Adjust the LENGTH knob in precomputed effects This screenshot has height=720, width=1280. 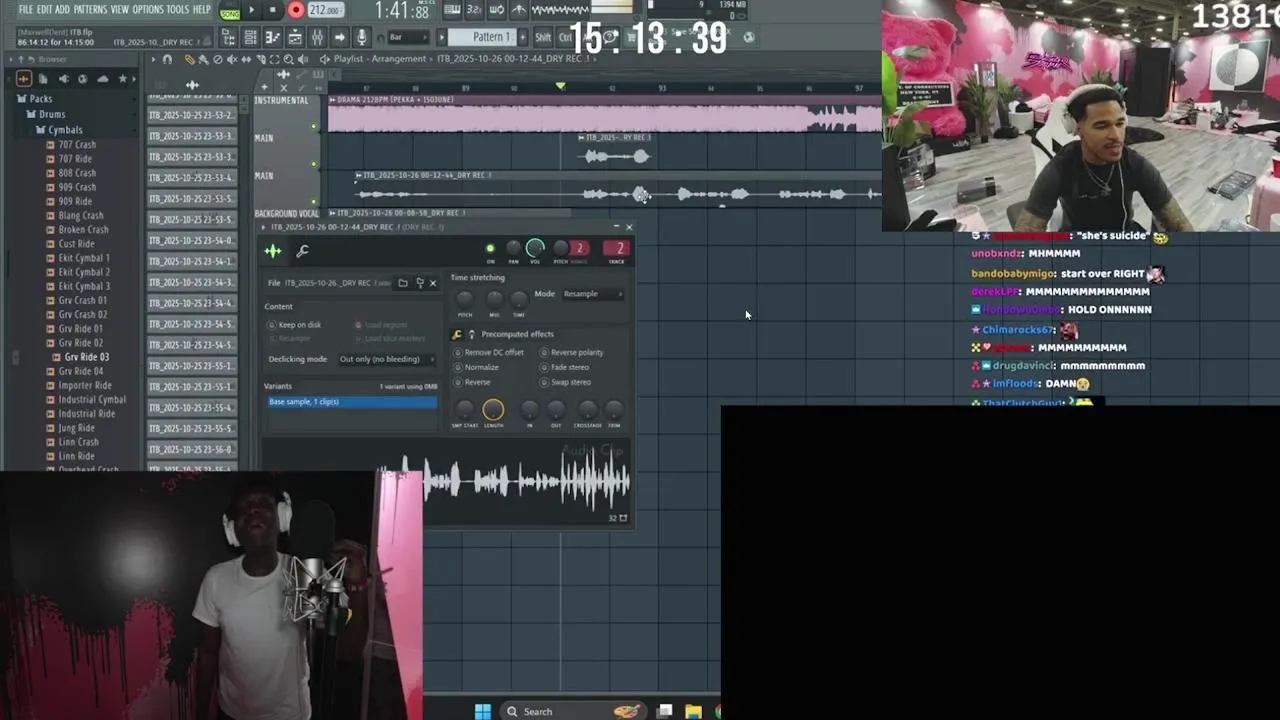click(x=493, y=409)
